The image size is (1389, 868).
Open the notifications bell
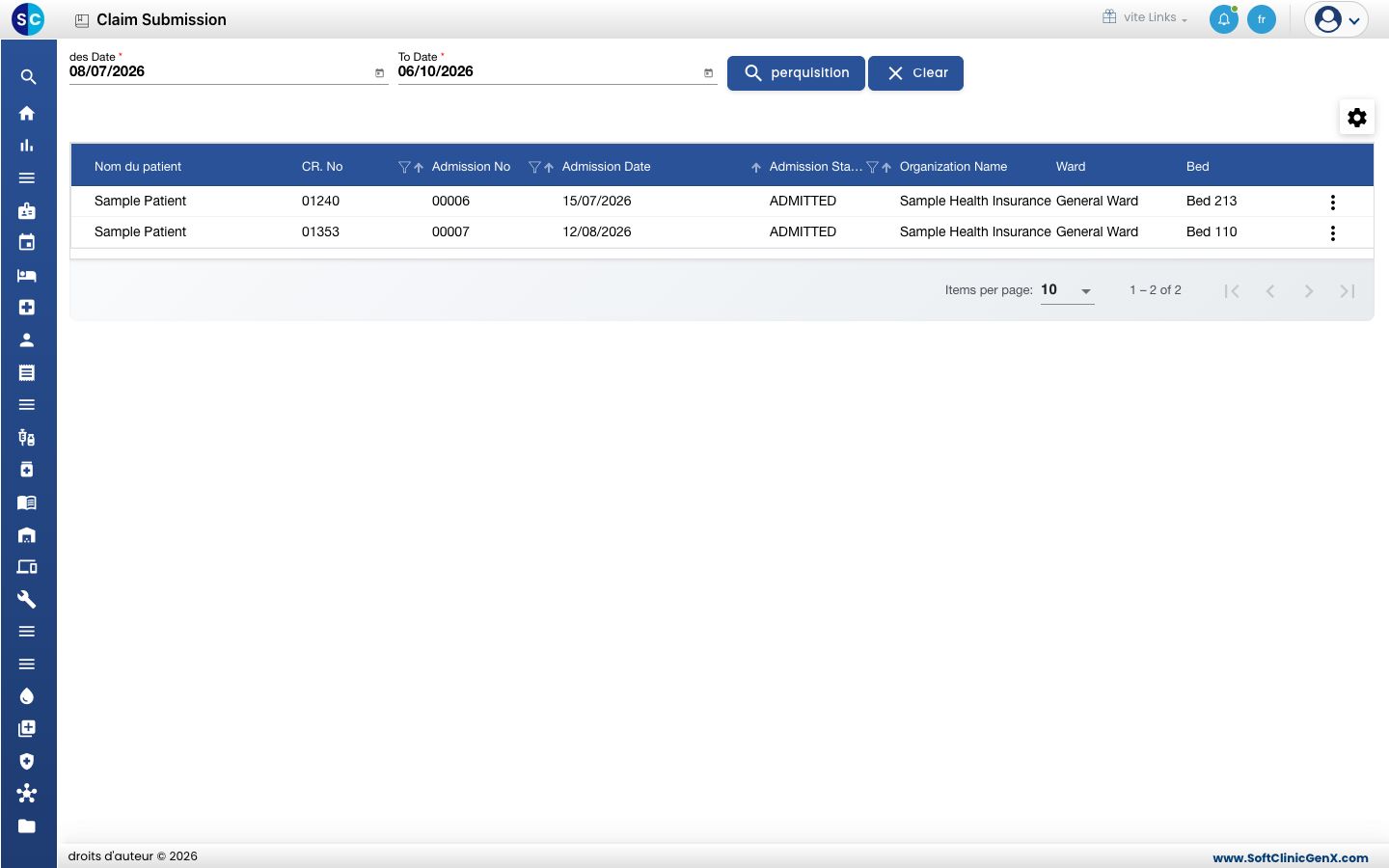pyautogui.click(x=1224, y=19)
